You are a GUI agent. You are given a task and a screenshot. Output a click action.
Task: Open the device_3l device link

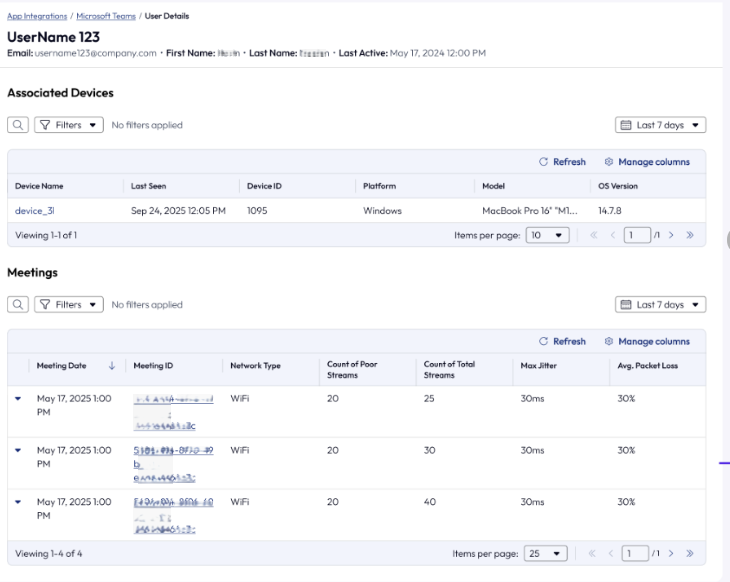coord(34,210)
